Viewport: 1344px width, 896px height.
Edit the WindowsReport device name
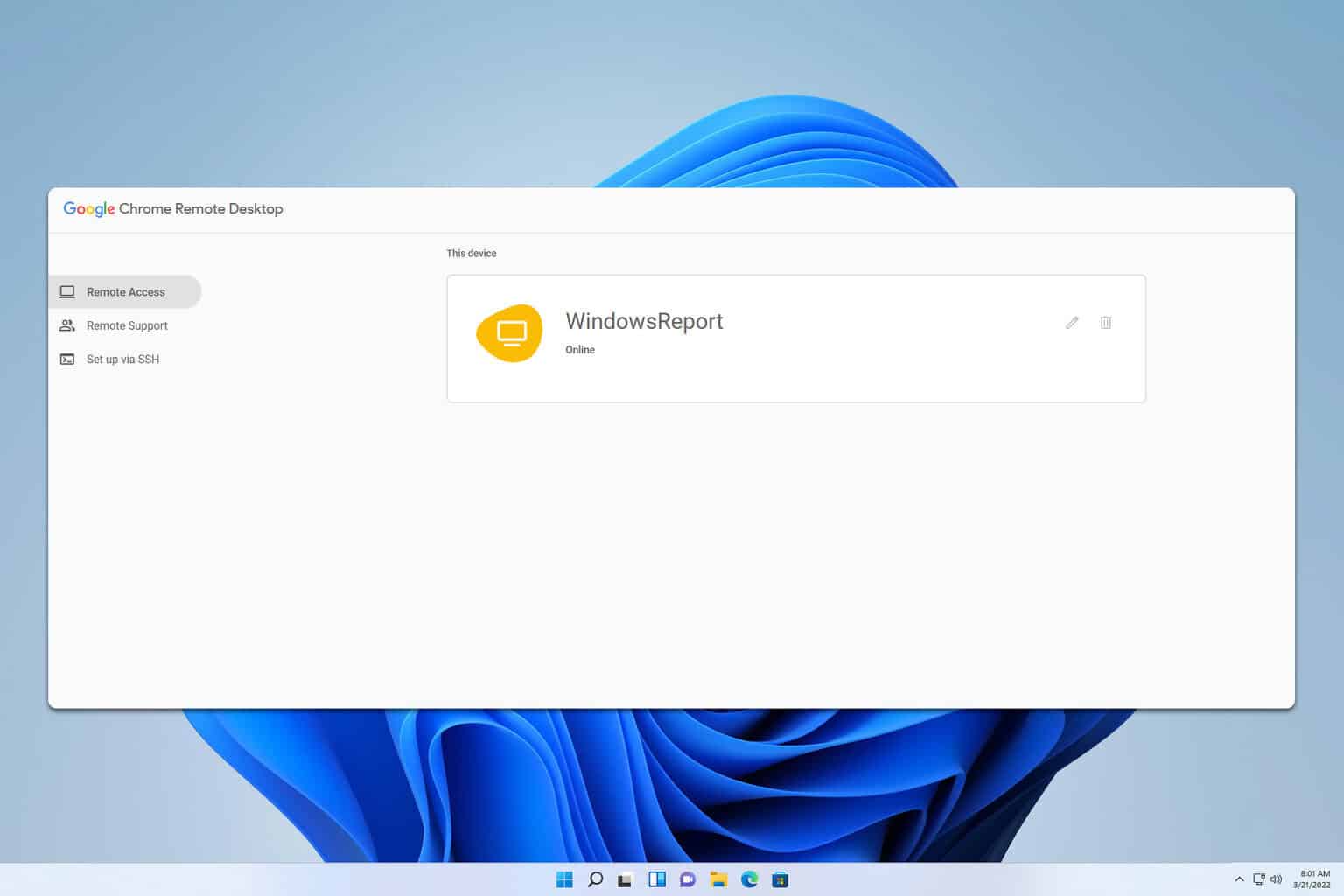[1072, 323]
